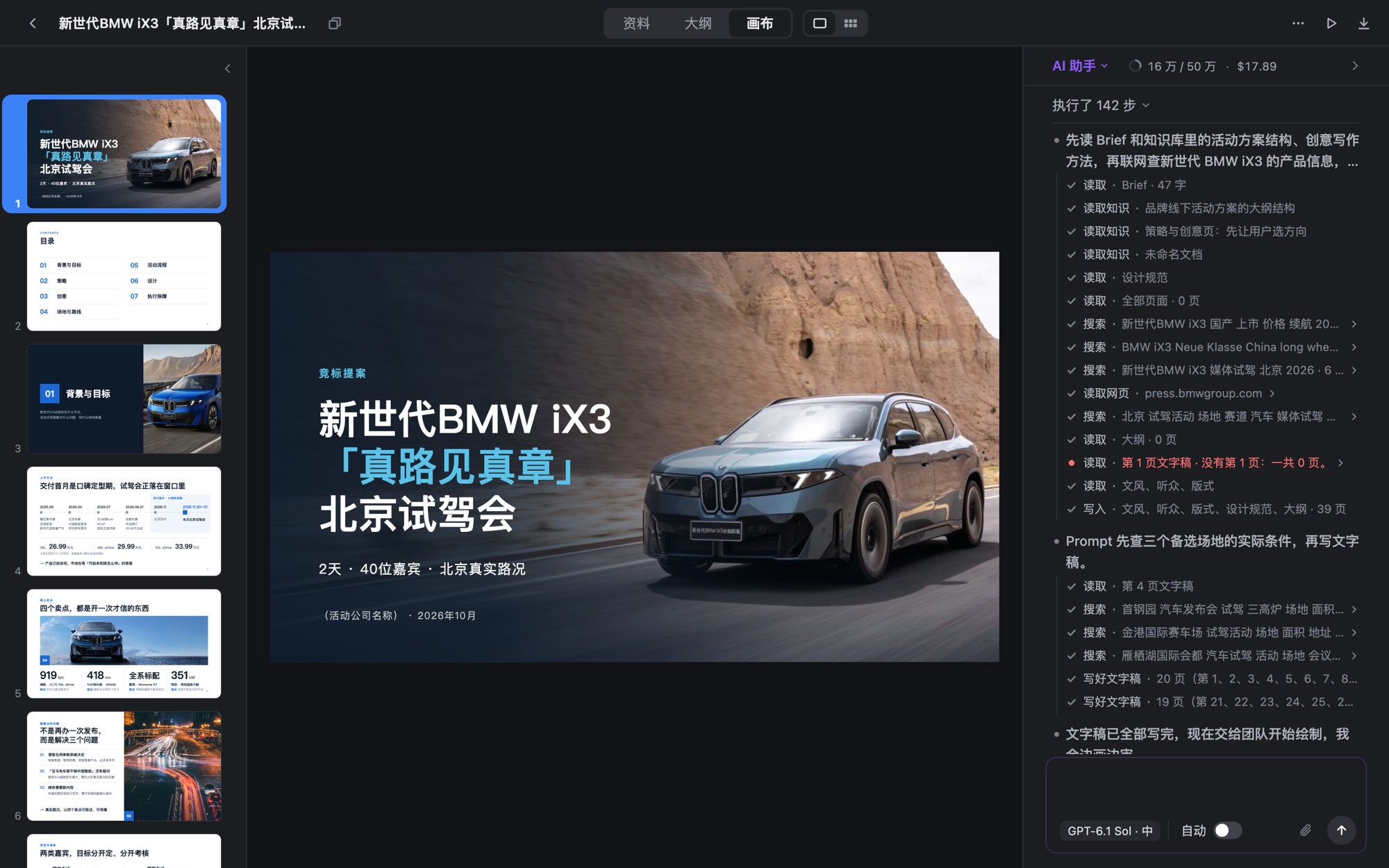Viewport: 1389px width, 868px height.
Task: Switch to grid view icon
Action: click(x=850, y=23)
